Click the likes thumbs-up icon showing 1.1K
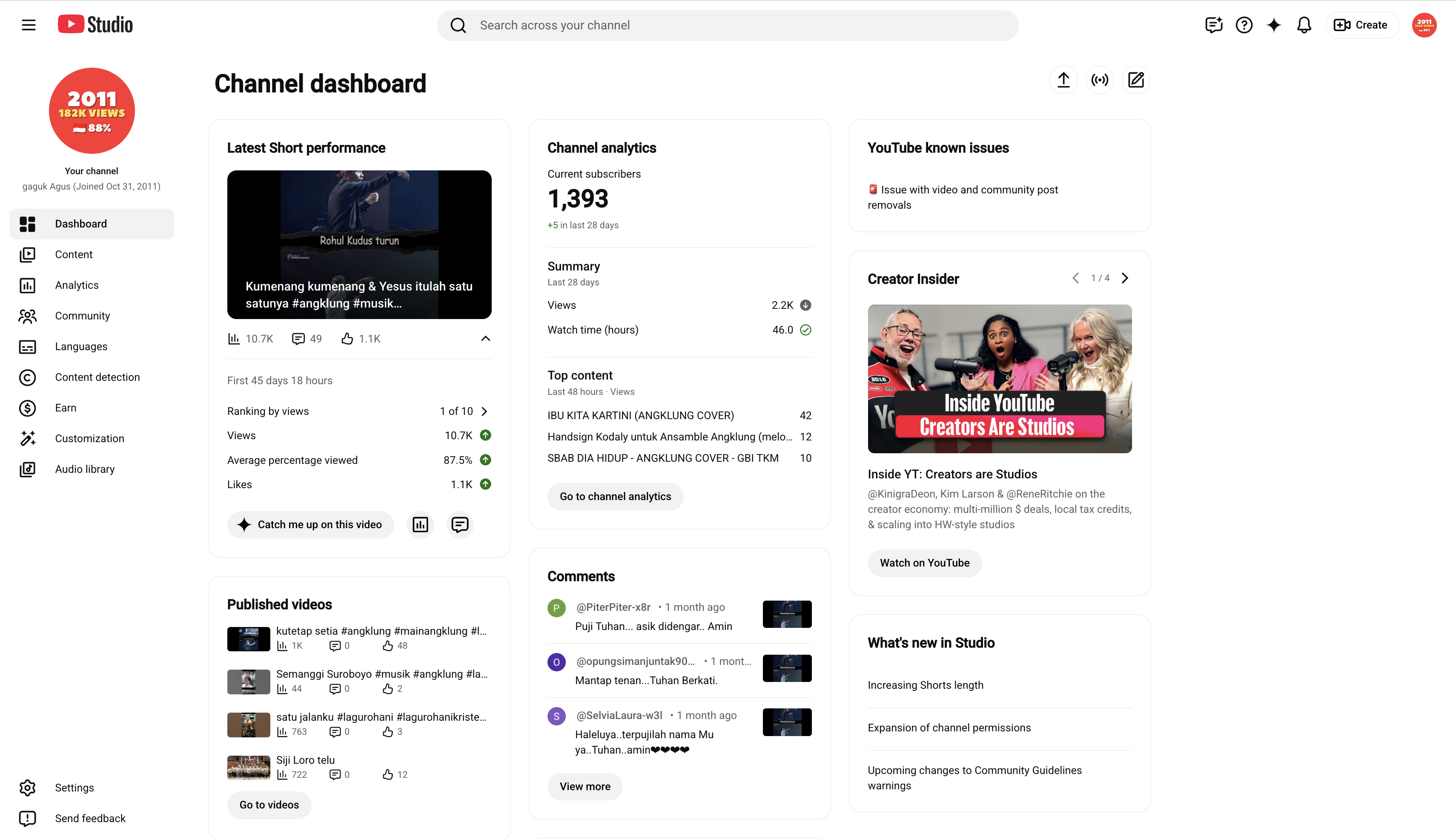Viewport: 1456px width, 840px height. [x=347, y=339]
